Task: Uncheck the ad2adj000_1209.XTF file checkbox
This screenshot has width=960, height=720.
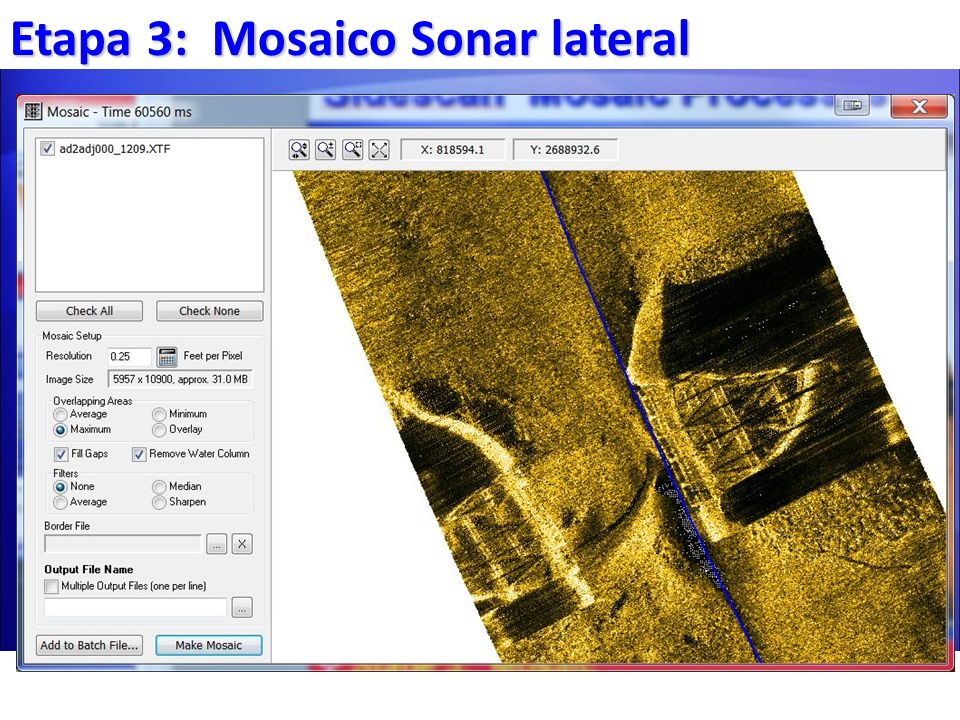Action: click(47, 149)
